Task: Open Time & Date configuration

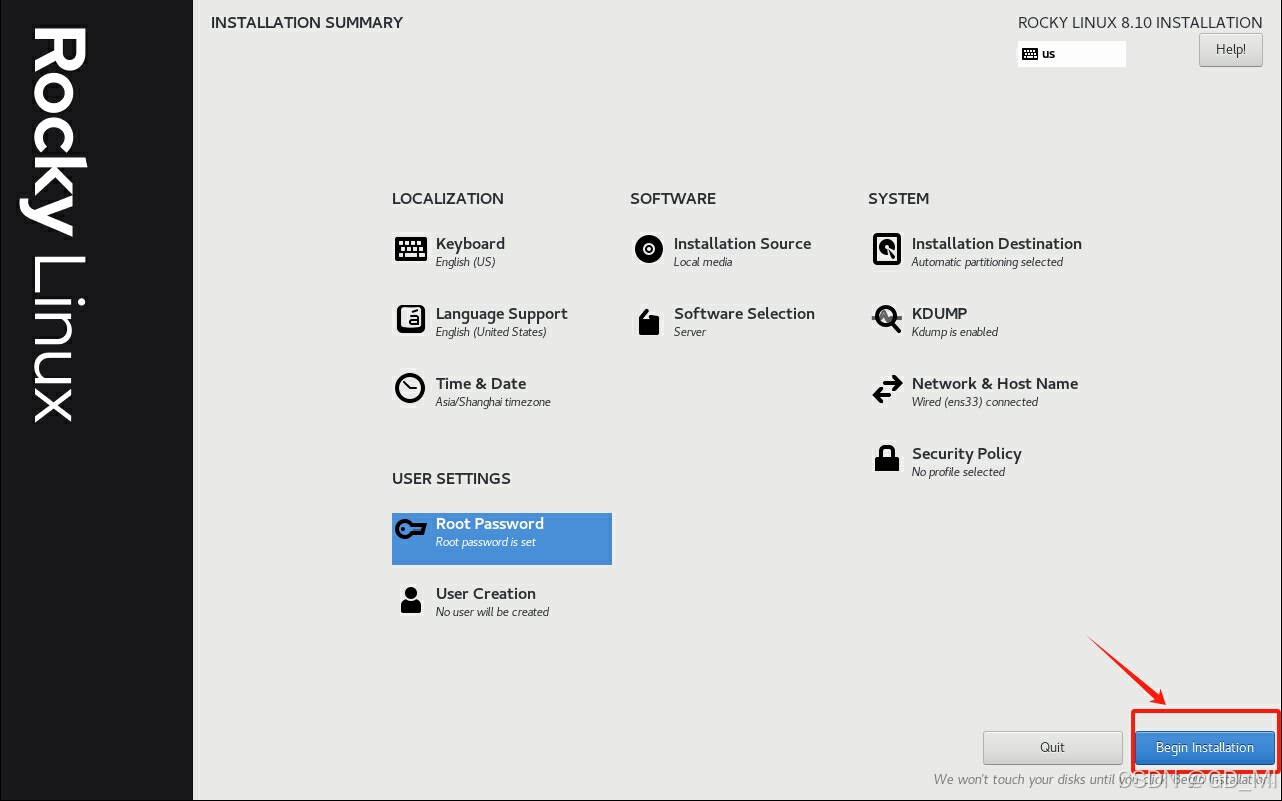Action: click(x=481, y=384)
